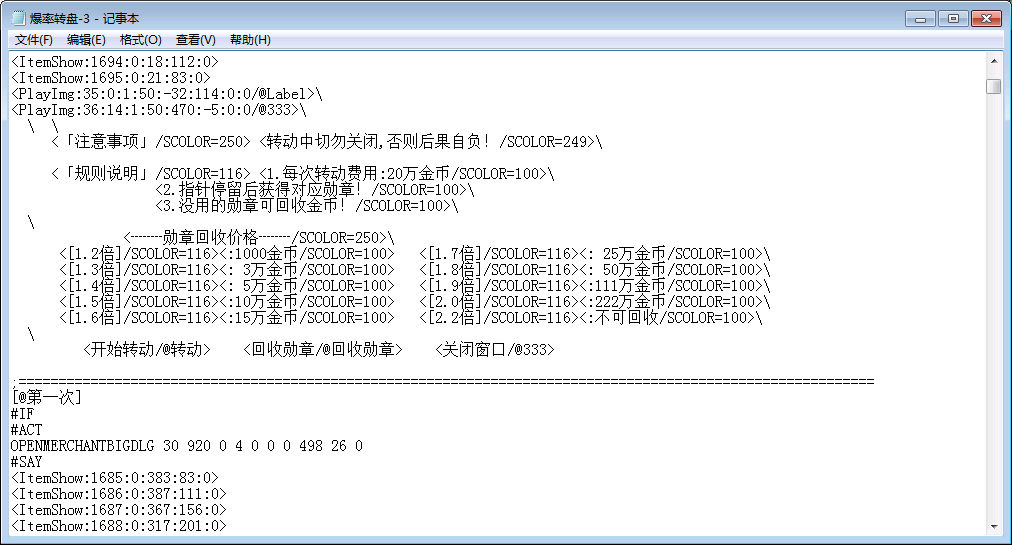Open the 文件(F) menu
Image resolution: width=1012 pixels, height=545 pixels.
[x=33, y=40]
